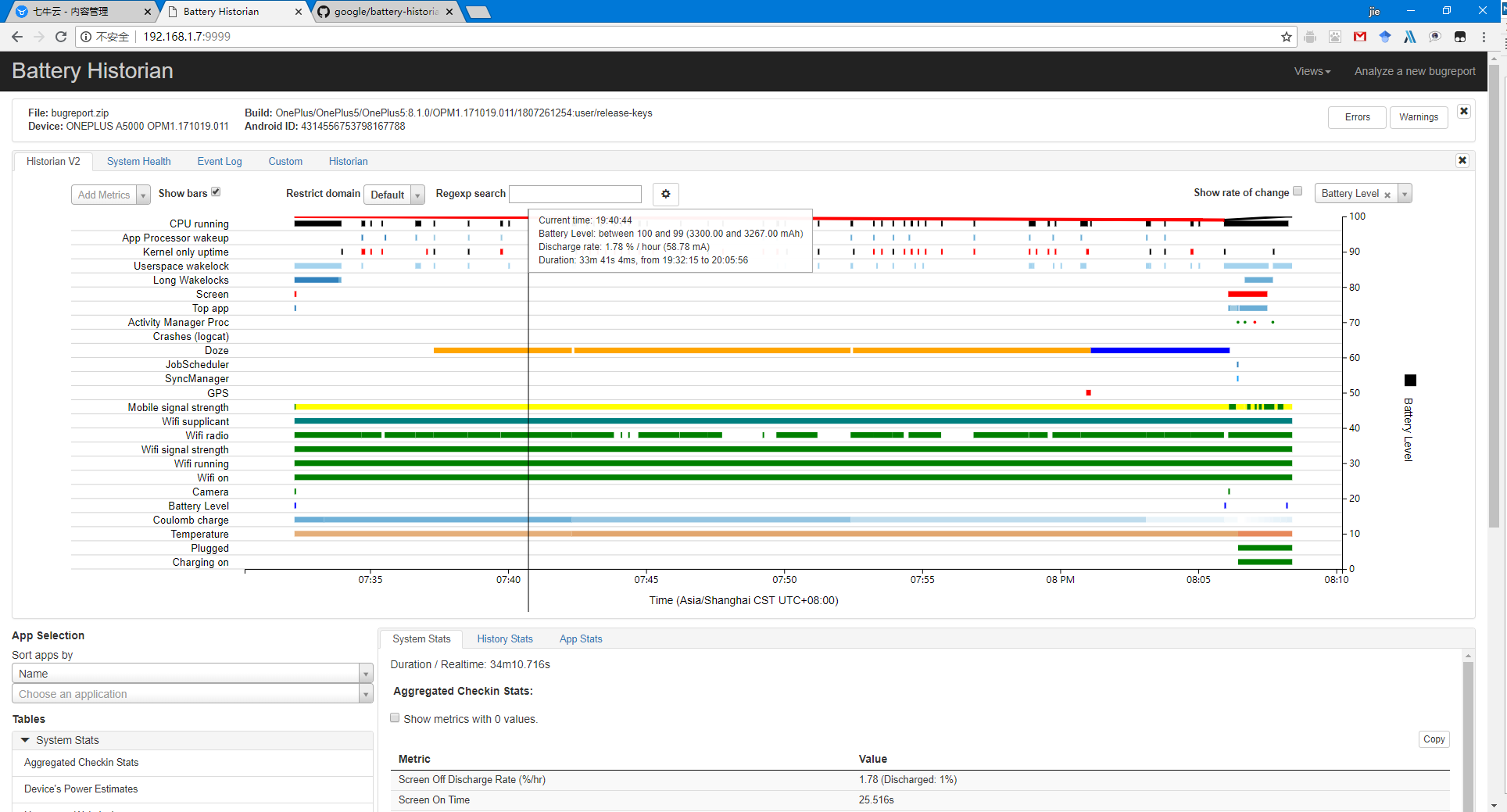The width and height of the screenshot is (1507, 812).
Task: Click the site info icon in address bar
Action: coord(86,37)
